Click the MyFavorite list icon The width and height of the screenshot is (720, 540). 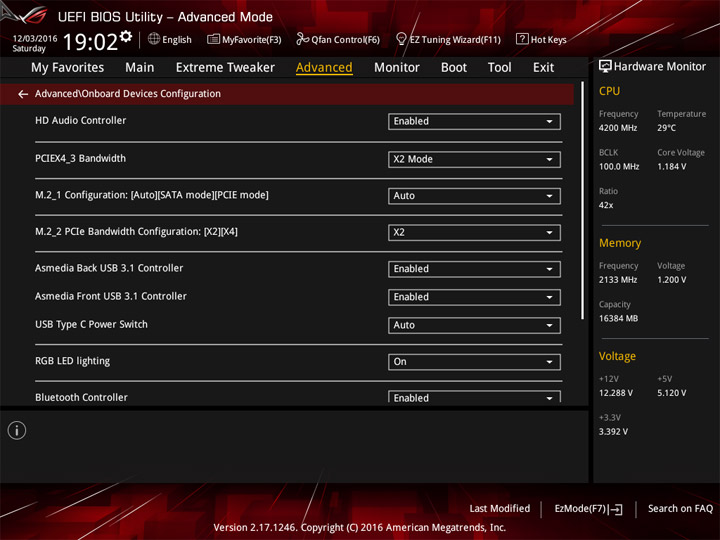tap(213, 39)
